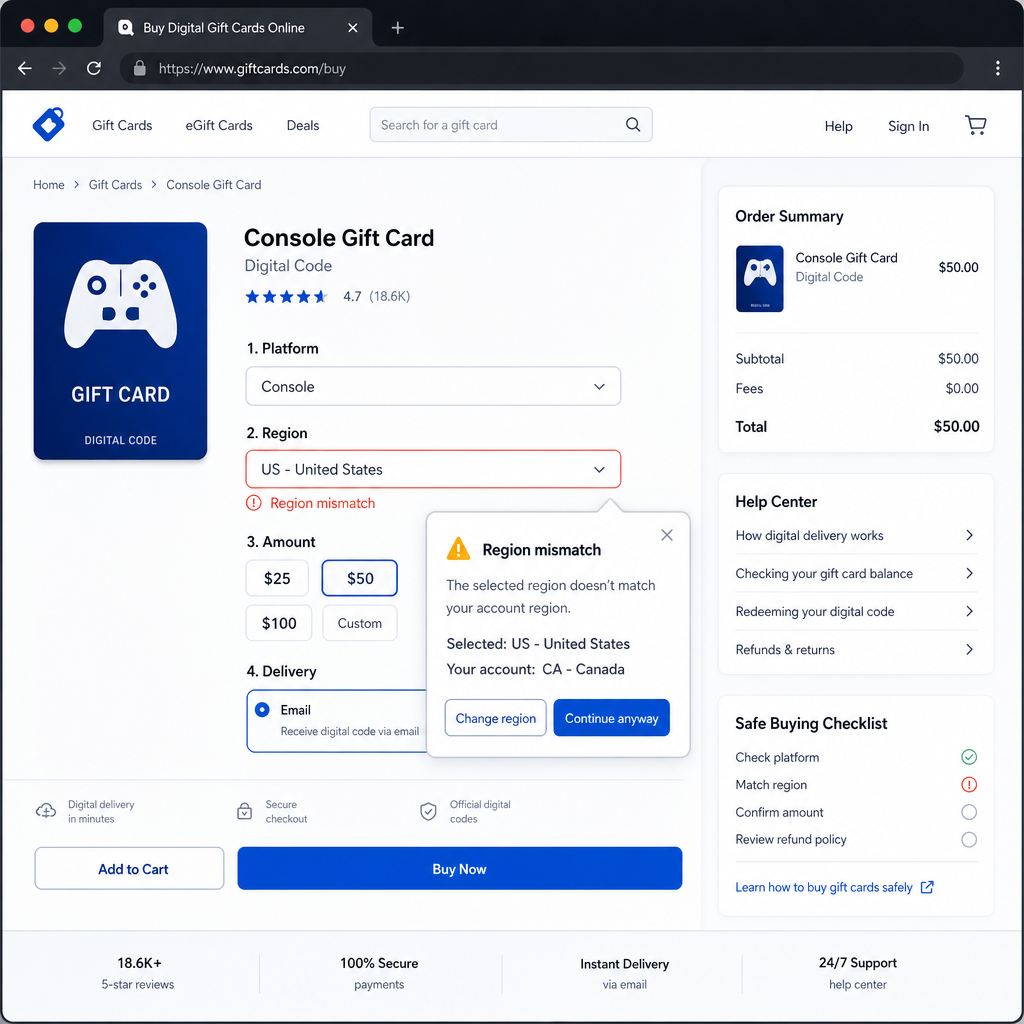This screenshot has width=1024, height=1024.
Task: Click the Official digital codes shield icon
Action: coord(428,811)
